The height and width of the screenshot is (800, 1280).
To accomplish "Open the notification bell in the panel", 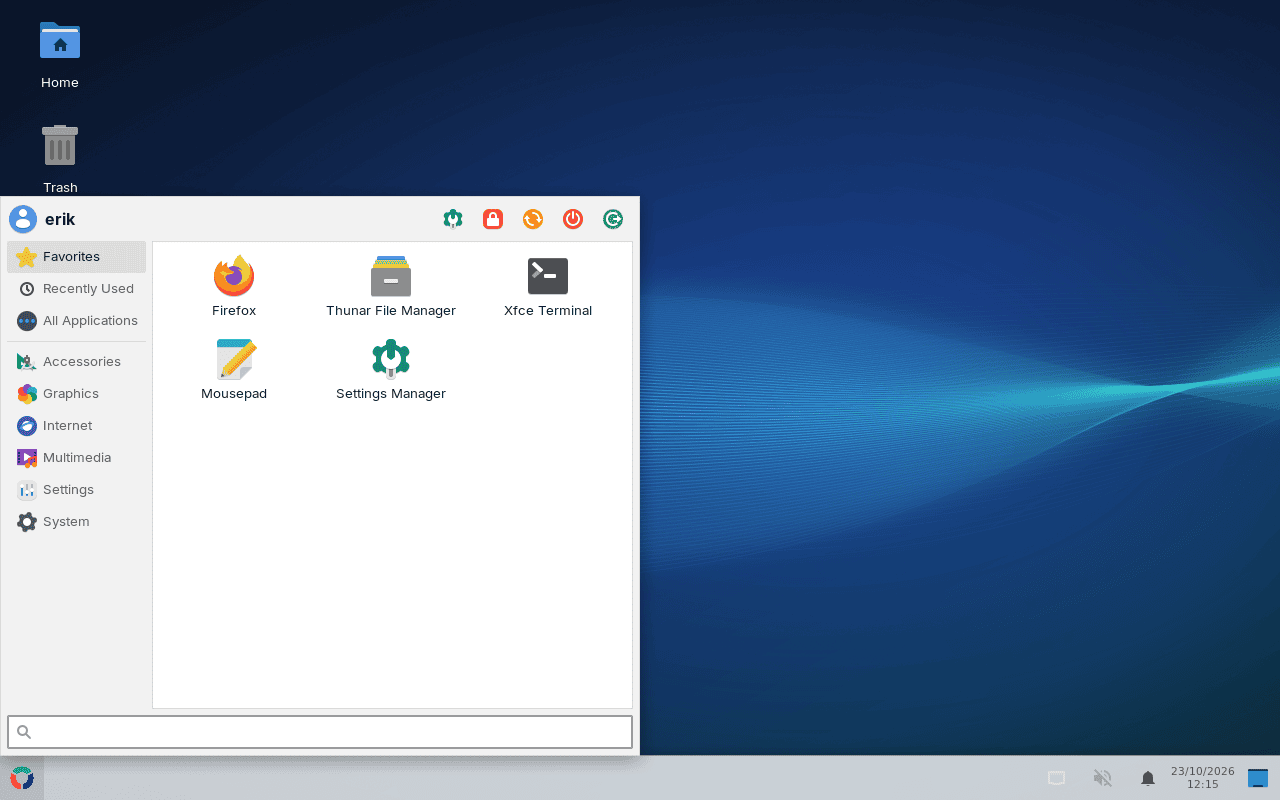I will (x=1148, y=778).
